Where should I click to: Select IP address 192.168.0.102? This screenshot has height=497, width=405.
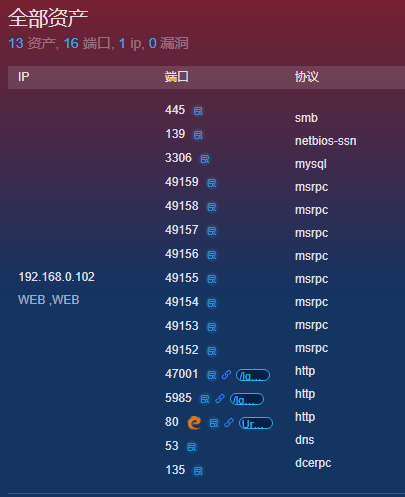(56, 277)
